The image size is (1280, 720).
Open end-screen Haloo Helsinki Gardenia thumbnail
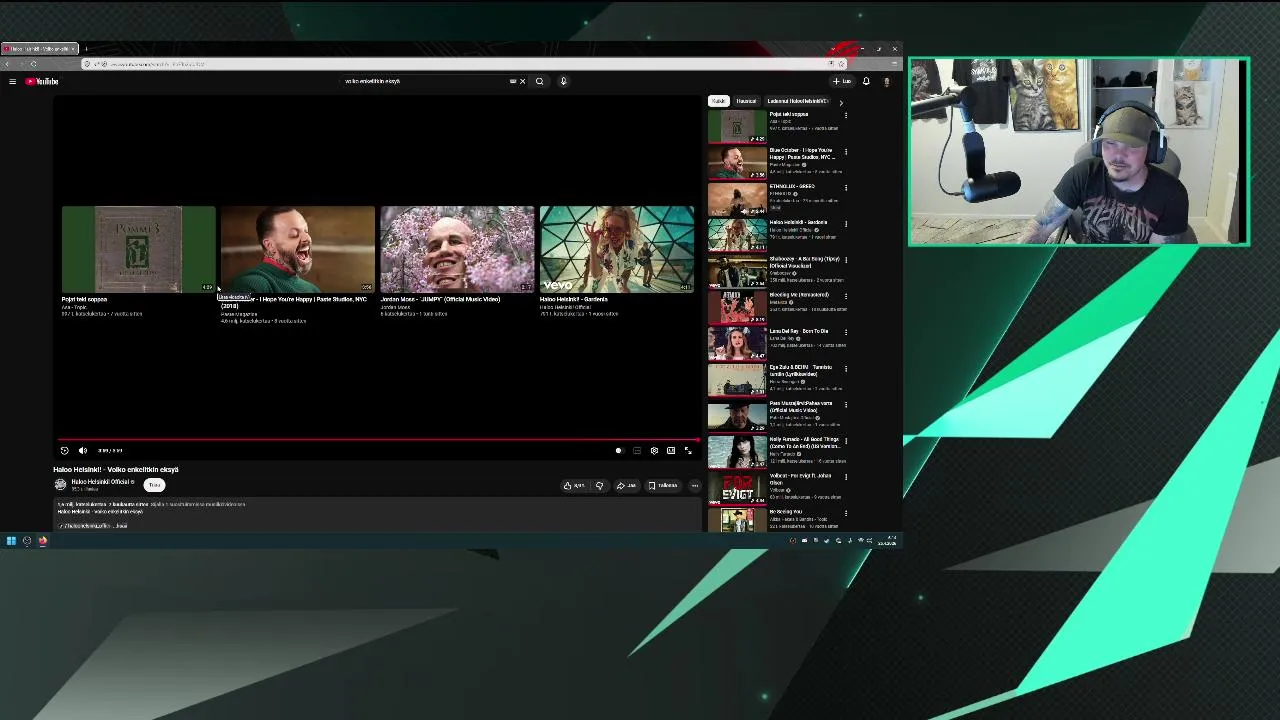[617, 250]
